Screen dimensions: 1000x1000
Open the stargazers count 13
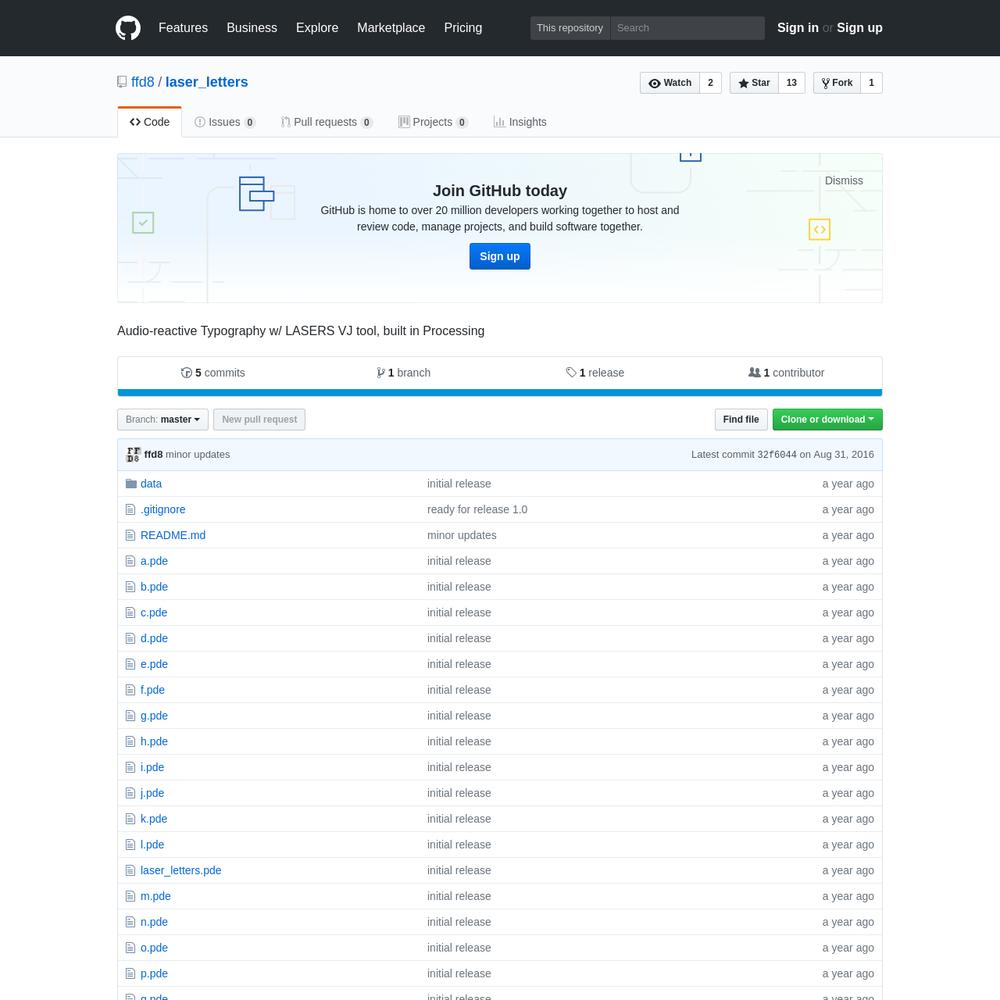(x=791, y=83)
